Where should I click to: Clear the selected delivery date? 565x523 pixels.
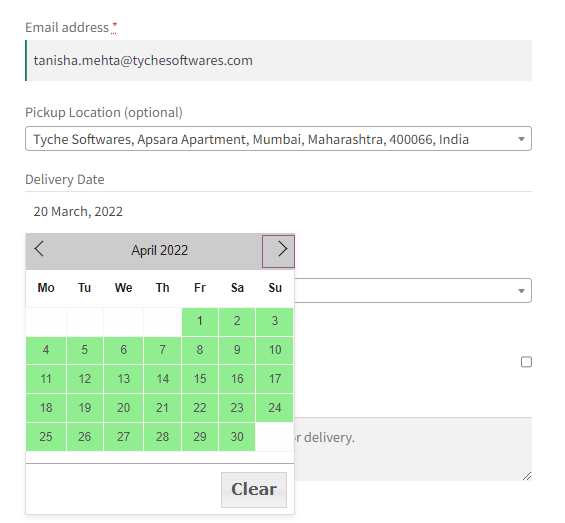[x=254, y=489]
